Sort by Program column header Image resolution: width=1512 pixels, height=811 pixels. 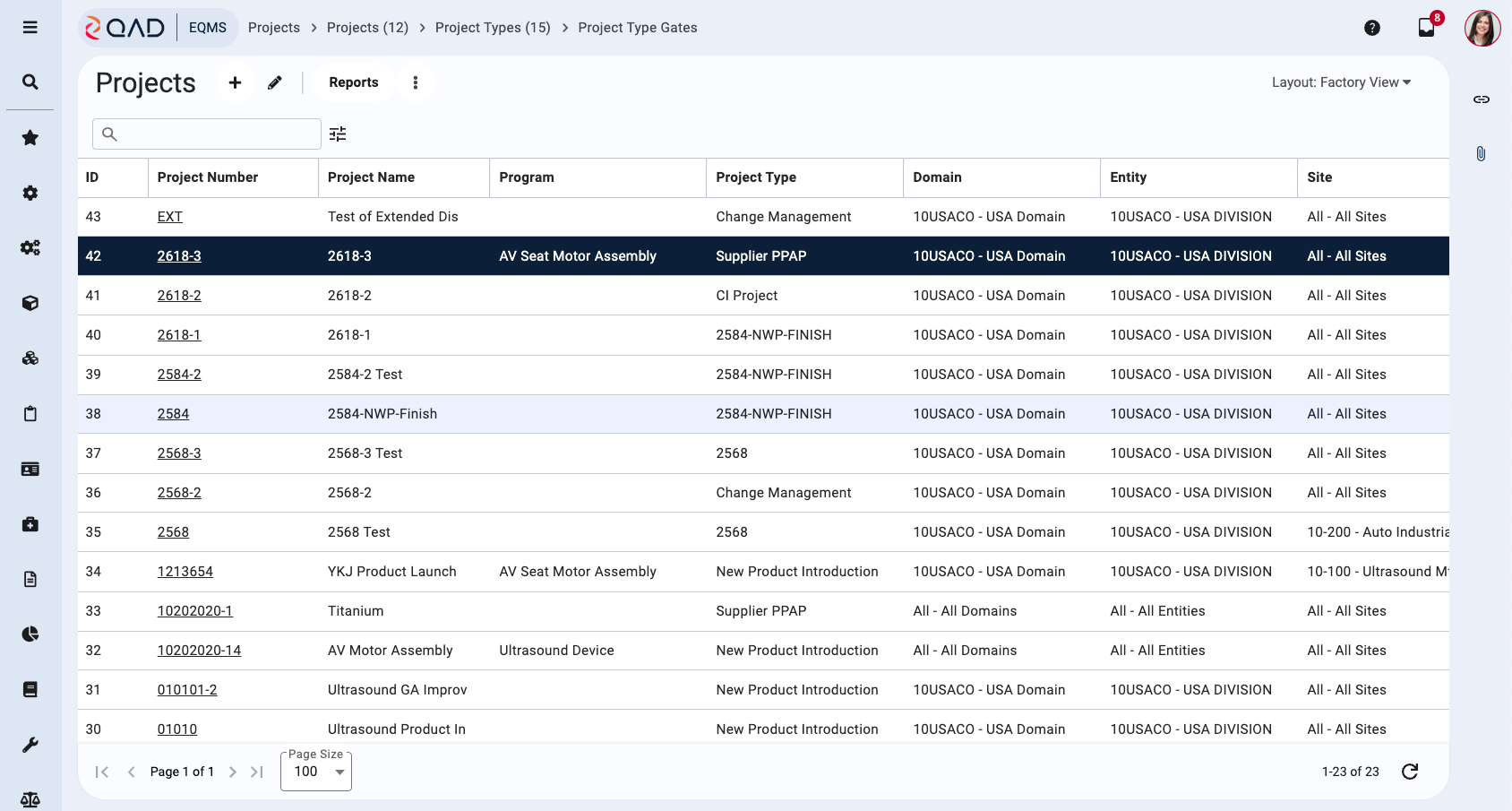[x=598, y=177]
